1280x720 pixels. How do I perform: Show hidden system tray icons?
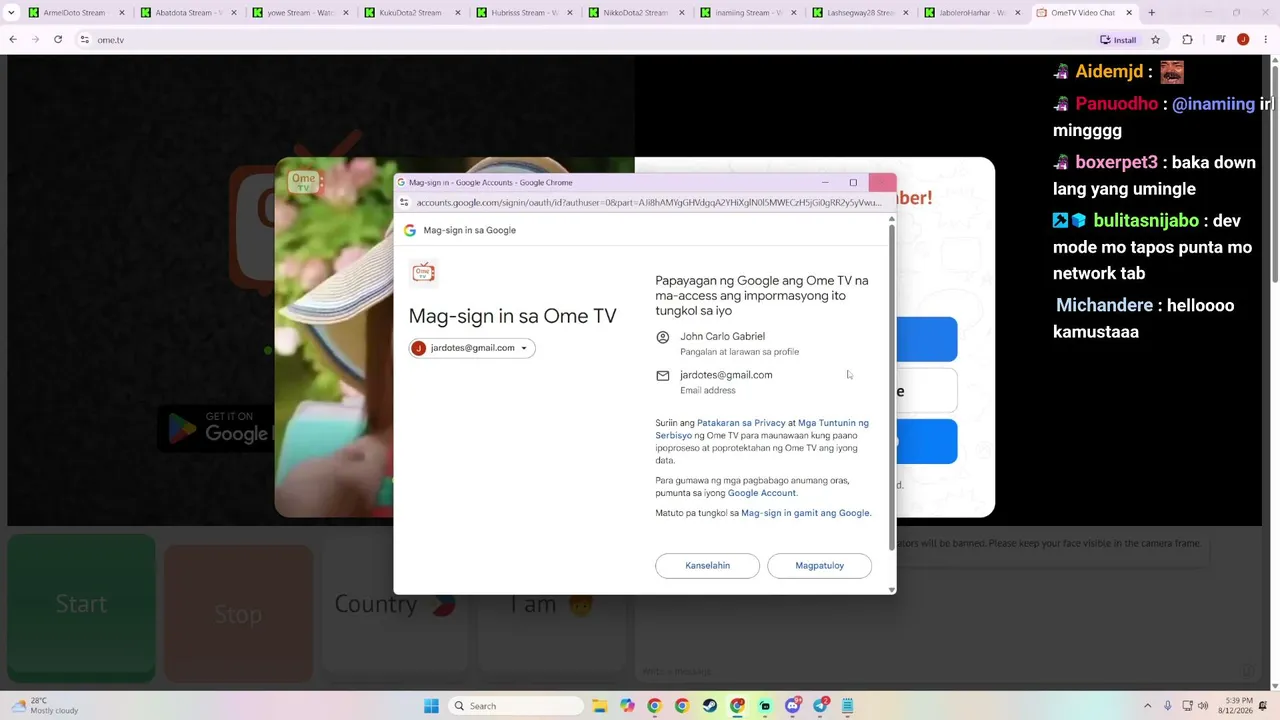pos(1147,706)
